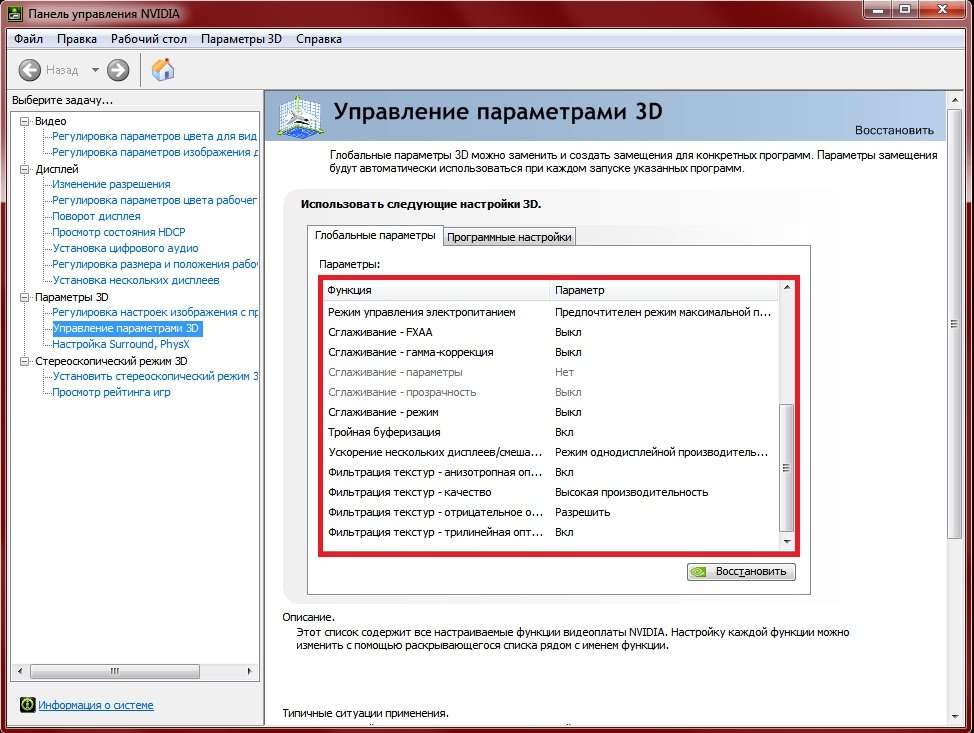Click the task tree's left scroll arrow
The height and width of the screenshot is (733, 974).
tap(20, 672)
